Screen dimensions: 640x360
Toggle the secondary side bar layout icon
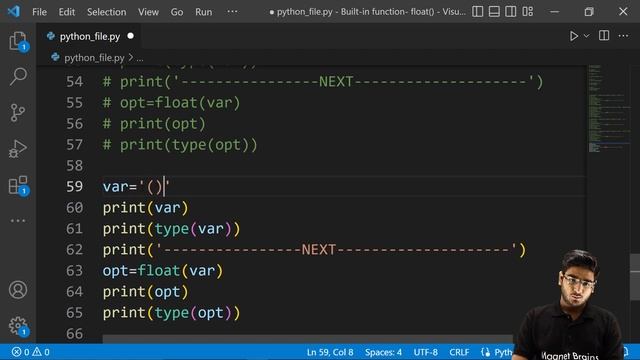511,11
